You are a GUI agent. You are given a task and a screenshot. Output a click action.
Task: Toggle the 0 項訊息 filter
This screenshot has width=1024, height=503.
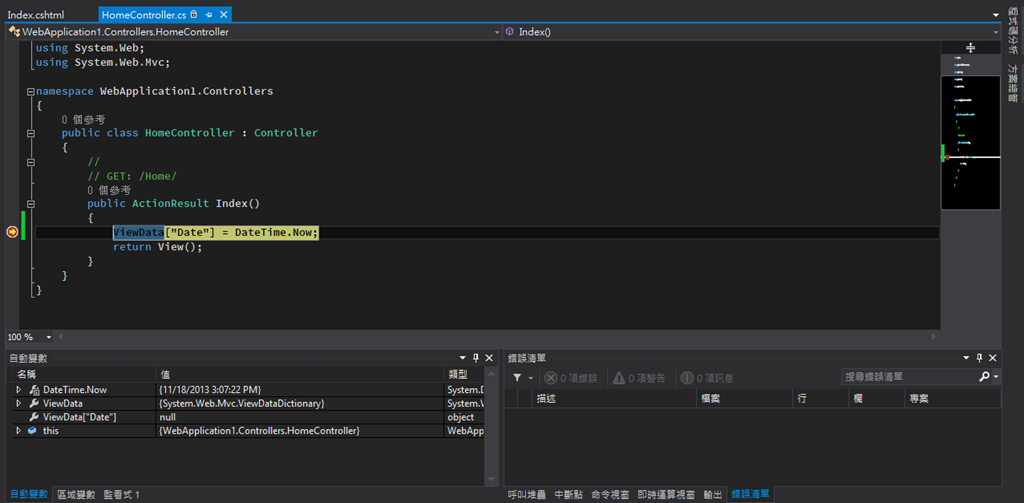[x=707, y=378]
